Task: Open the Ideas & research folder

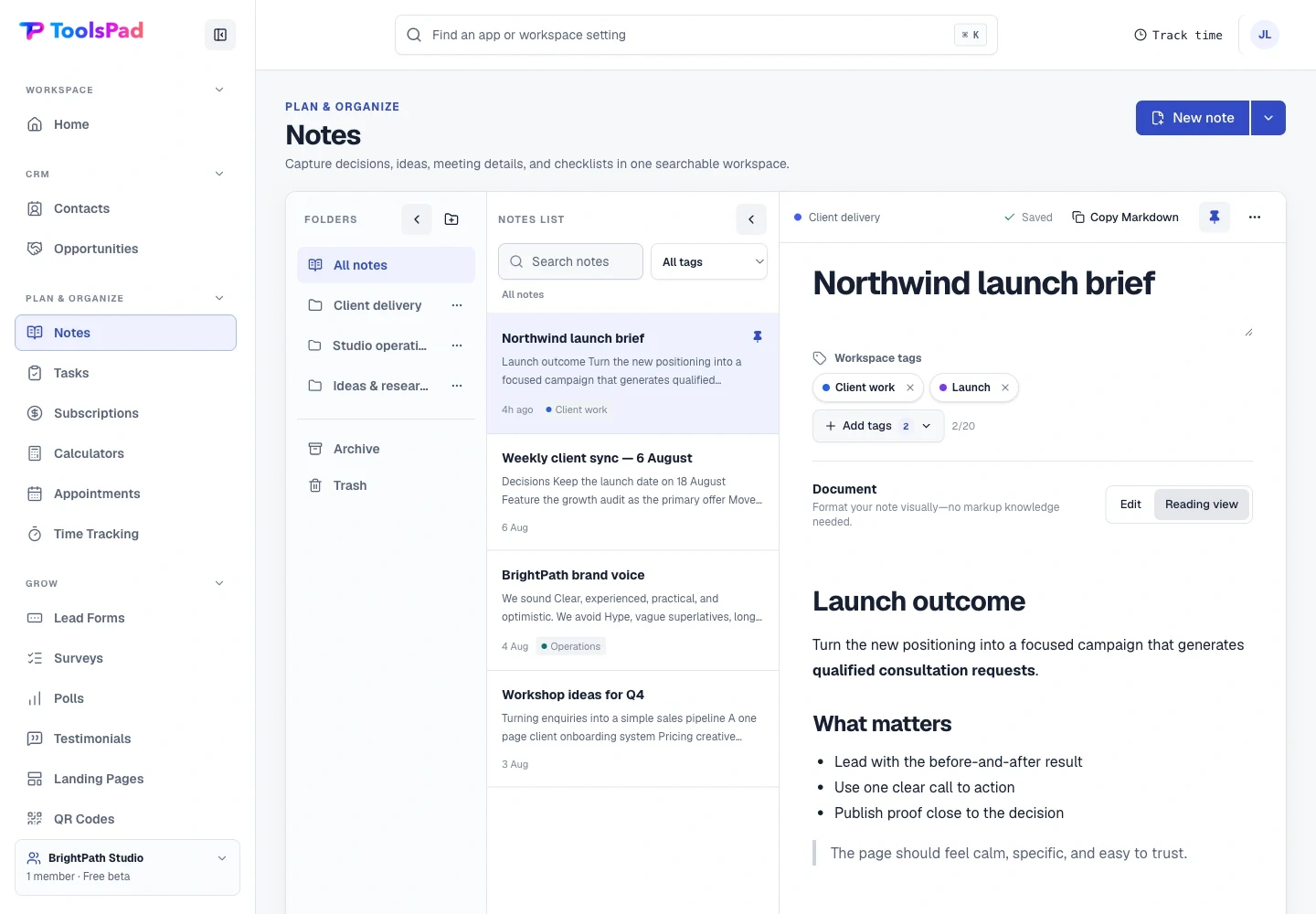Action: pos(369,386)
